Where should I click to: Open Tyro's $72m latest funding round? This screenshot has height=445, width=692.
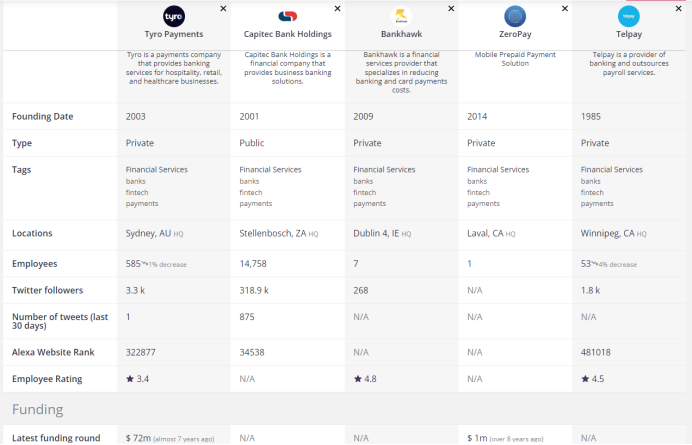(x=137, y=438)
